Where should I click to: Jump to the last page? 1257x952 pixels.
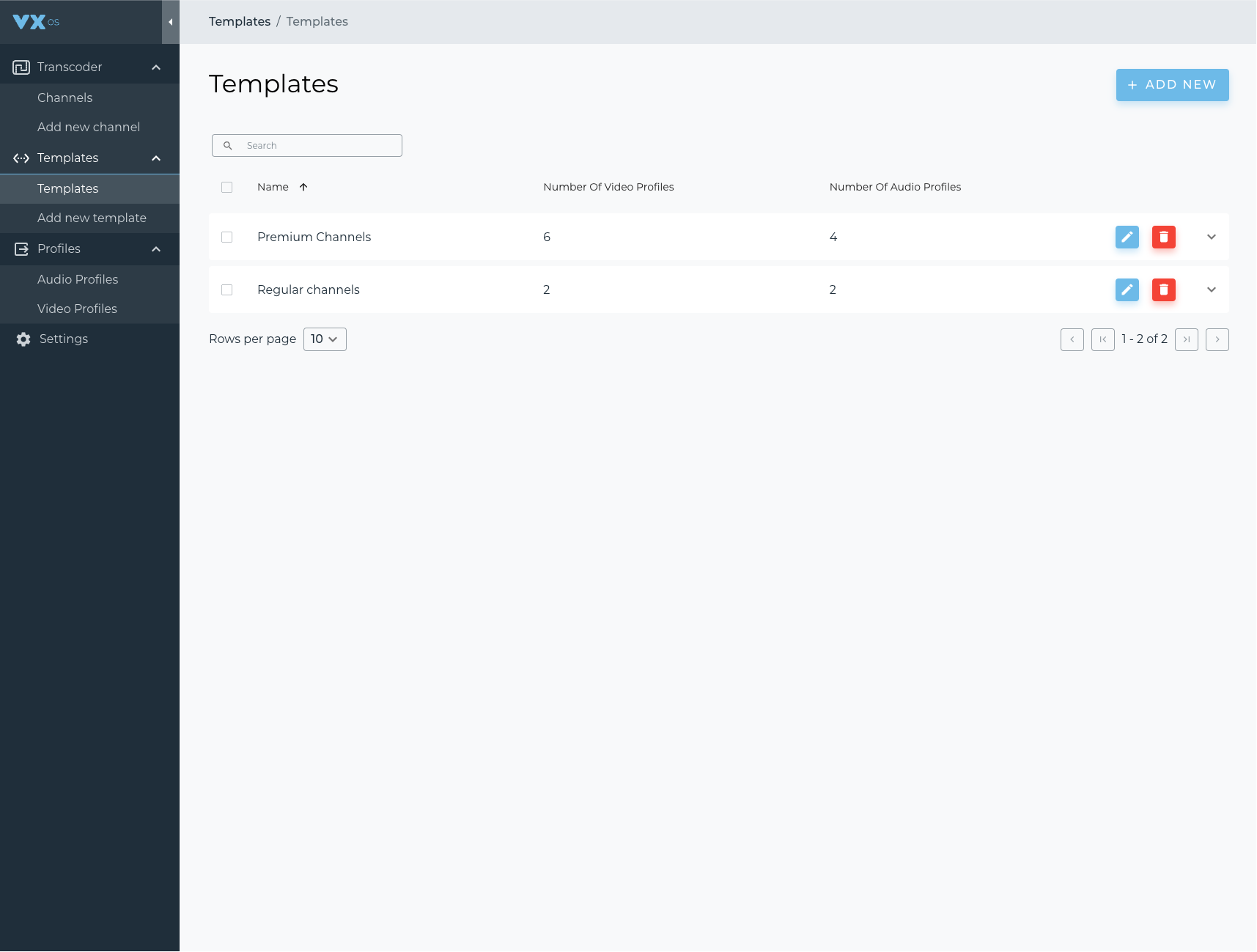(x=1187, y=340)
